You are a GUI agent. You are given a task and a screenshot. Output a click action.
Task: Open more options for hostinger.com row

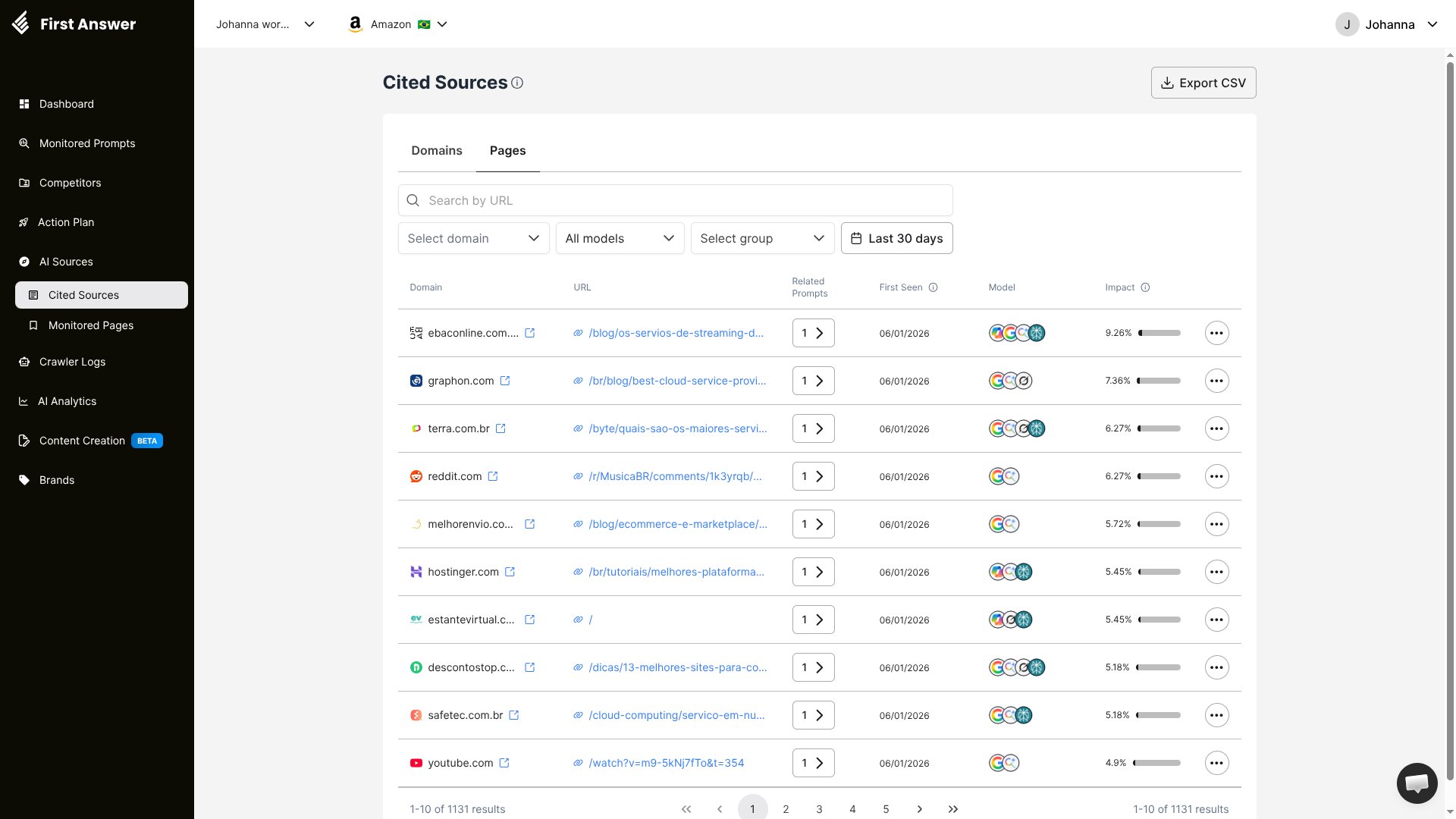[x=1216, y=572]
